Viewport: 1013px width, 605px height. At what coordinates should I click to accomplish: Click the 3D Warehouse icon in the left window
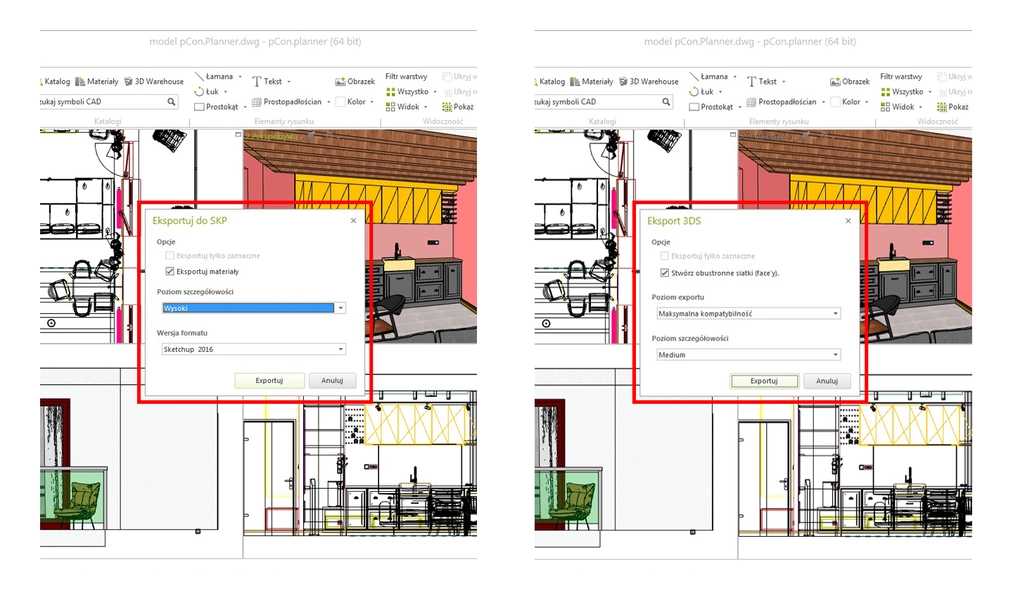[128, 82]
